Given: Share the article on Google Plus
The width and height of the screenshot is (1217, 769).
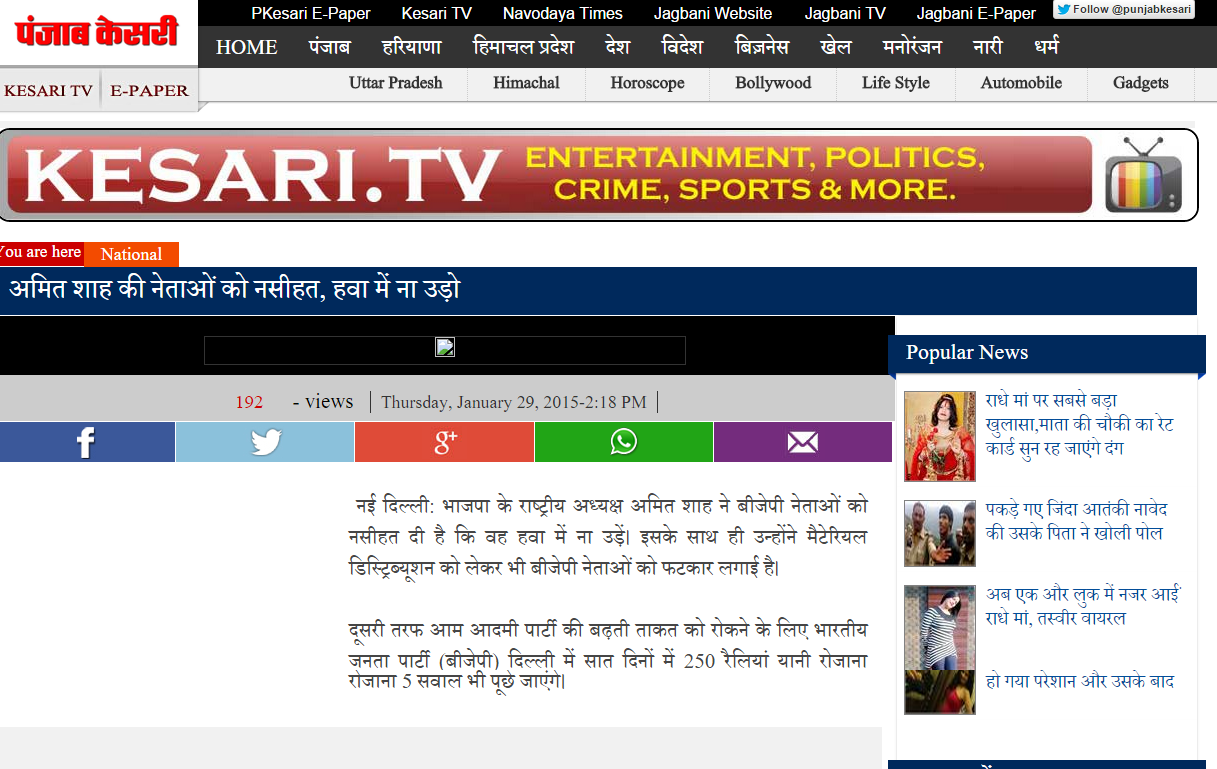Looking at the screenshot, I should pyautogui.click(x=444, y=442).
